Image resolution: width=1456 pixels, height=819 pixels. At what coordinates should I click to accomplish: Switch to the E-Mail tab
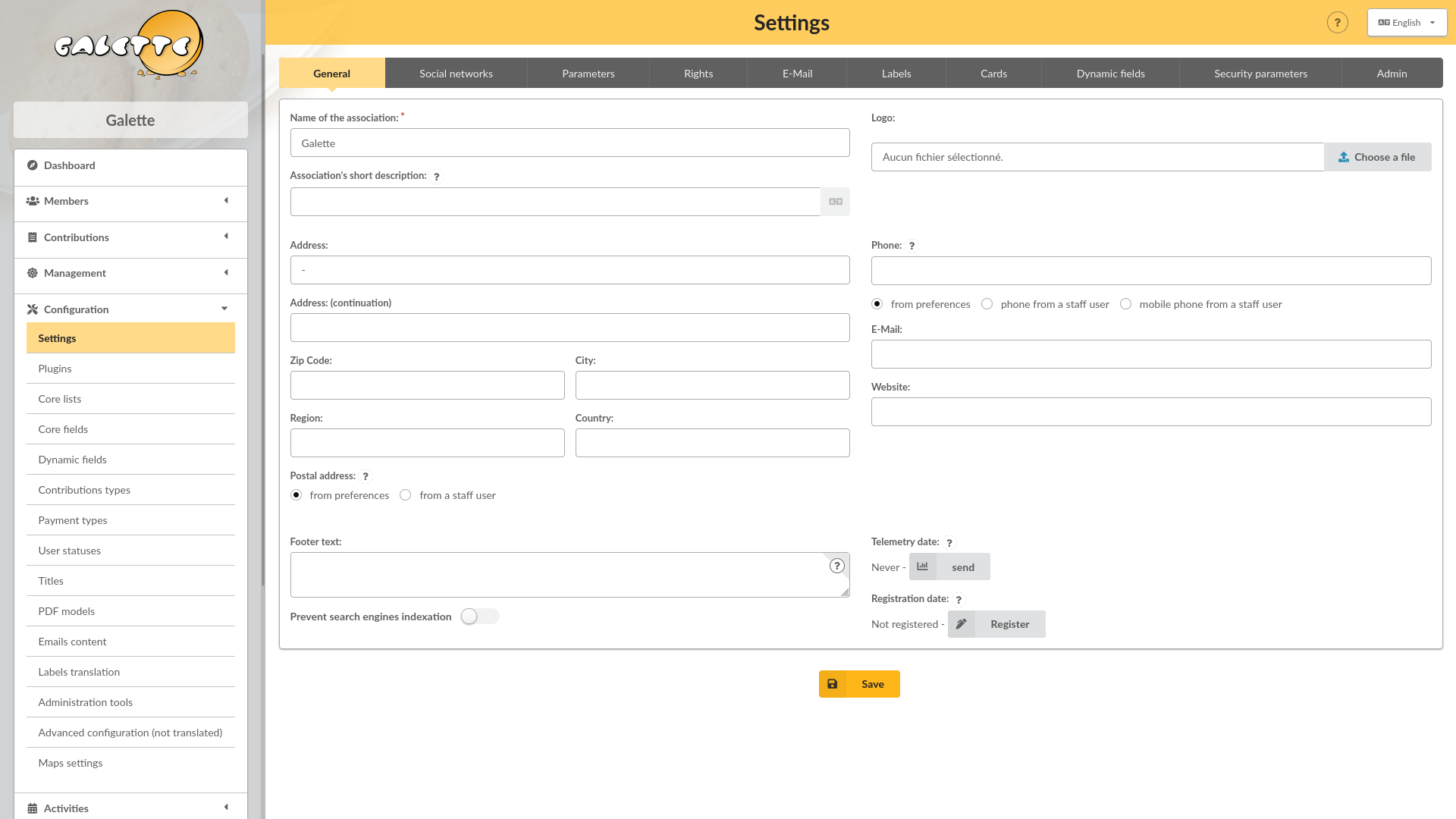[798, 74]
